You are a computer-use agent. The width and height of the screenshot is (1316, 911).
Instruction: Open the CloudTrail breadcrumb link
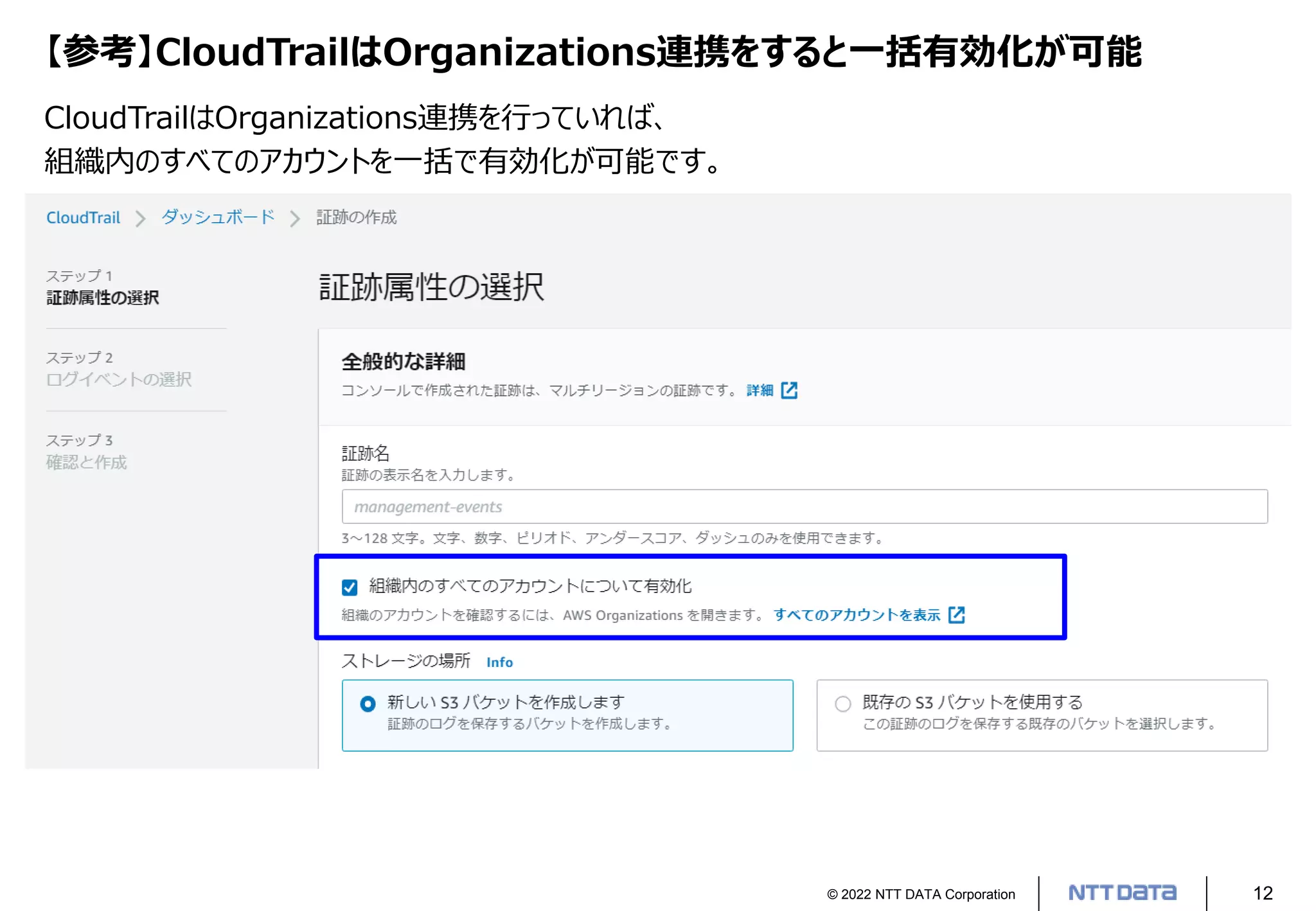(x=84, y=218)
